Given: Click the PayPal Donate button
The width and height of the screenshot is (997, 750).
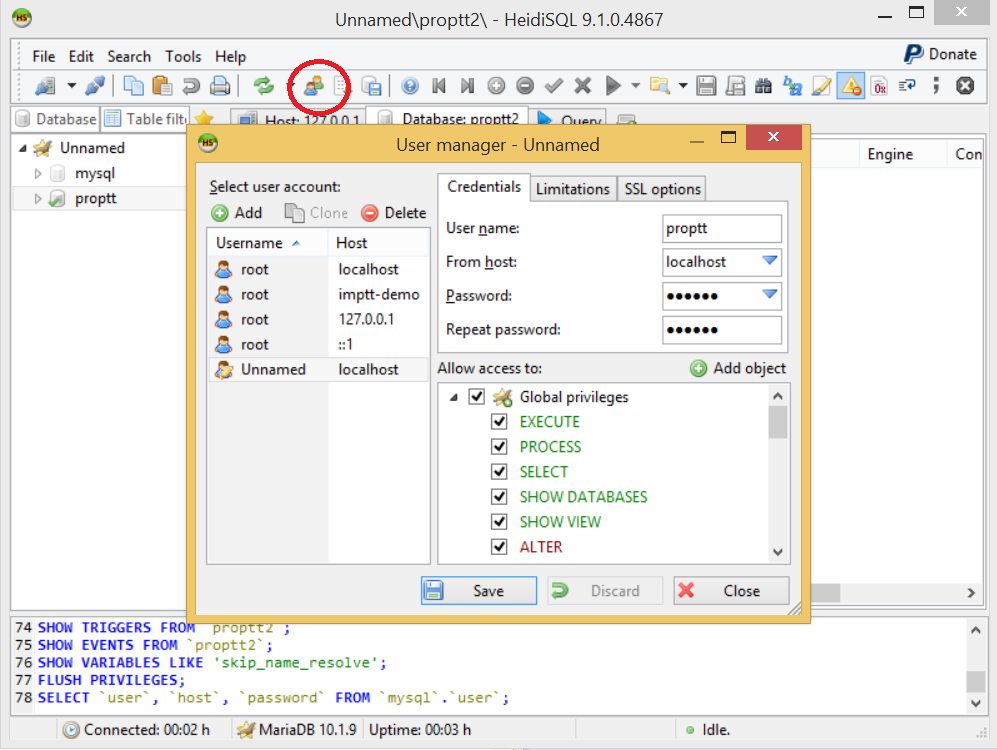Looking at the screenshot, I should tap(940, 55).
